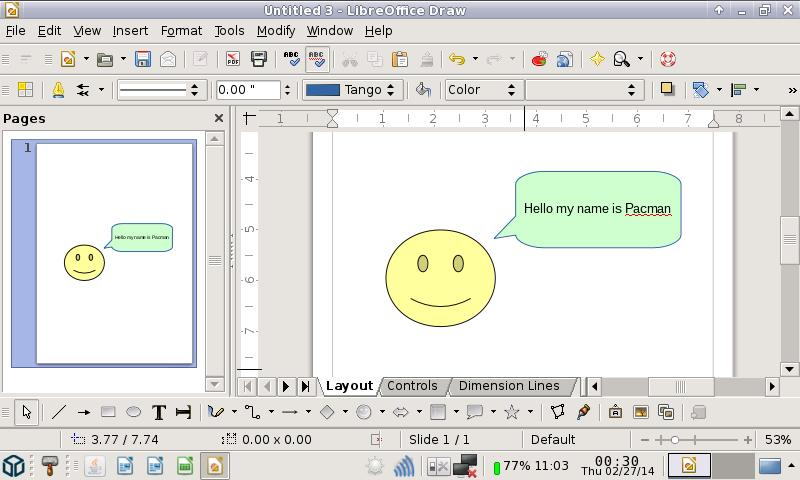This screenshot has height=480, width=800.
Task: Click the Undo arrow icon
Action: click(457, 59)
